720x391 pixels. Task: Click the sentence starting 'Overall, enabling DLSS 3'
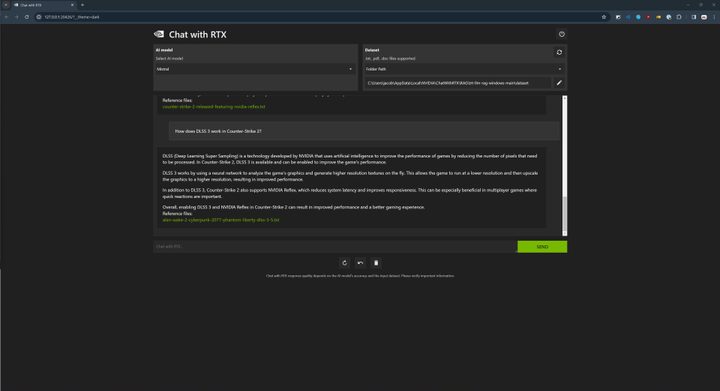click(x=294, y=207)
